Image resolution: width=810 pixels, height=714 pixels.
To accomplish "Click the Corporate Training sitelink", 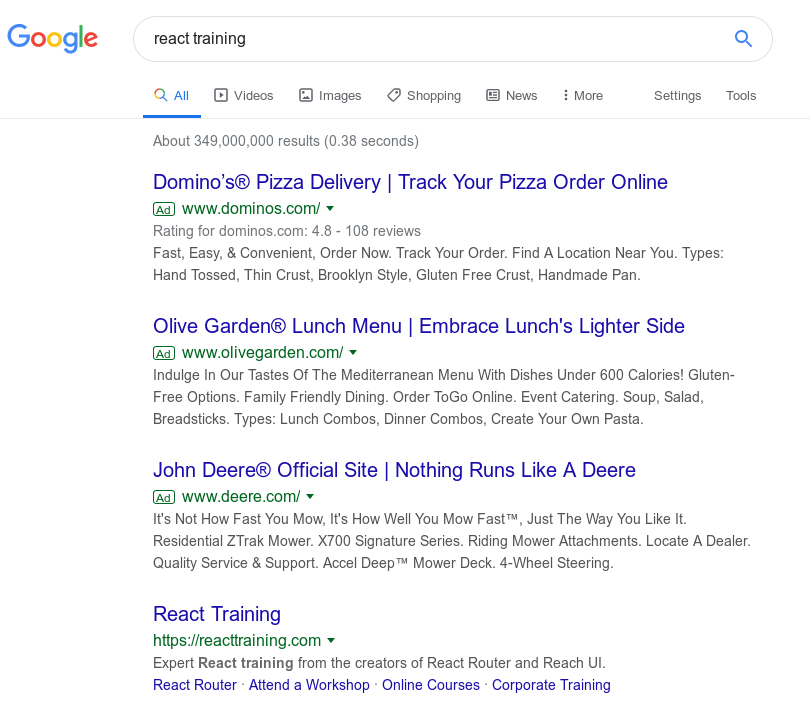I will pos(551,685).
